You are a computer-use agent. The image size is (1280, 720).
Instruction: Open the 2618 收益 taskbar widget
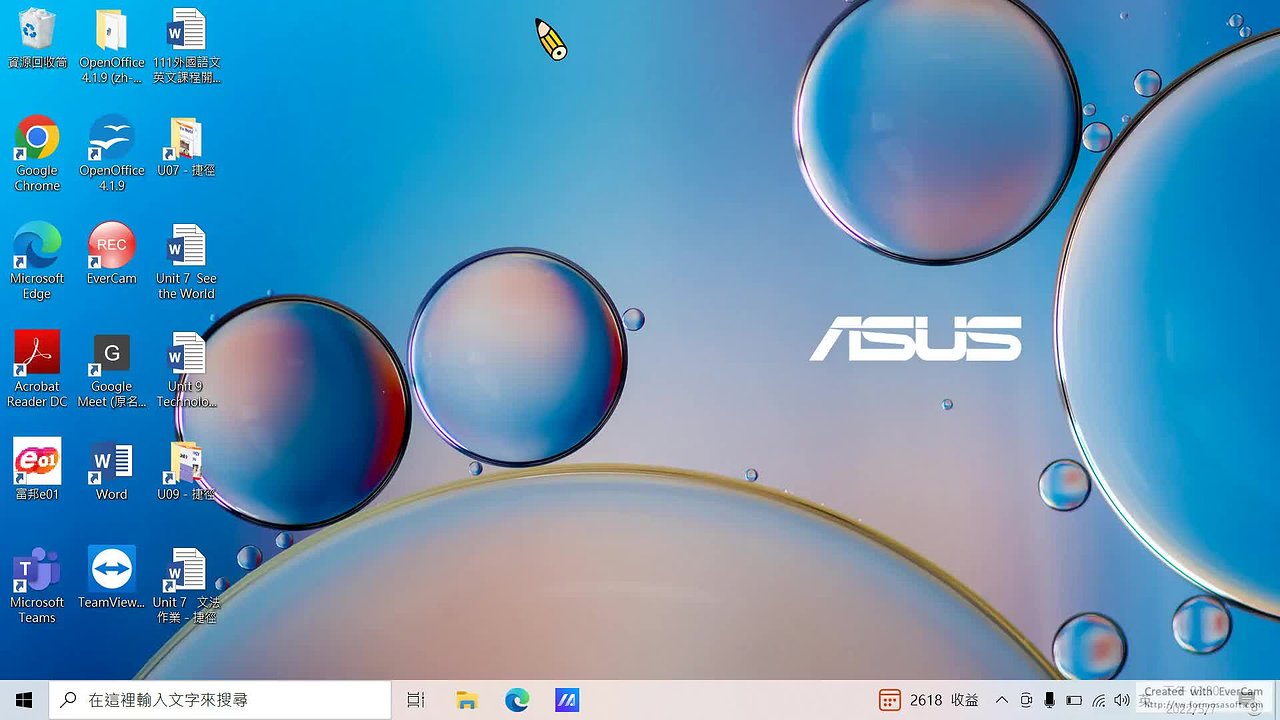[x=929, y=700]
